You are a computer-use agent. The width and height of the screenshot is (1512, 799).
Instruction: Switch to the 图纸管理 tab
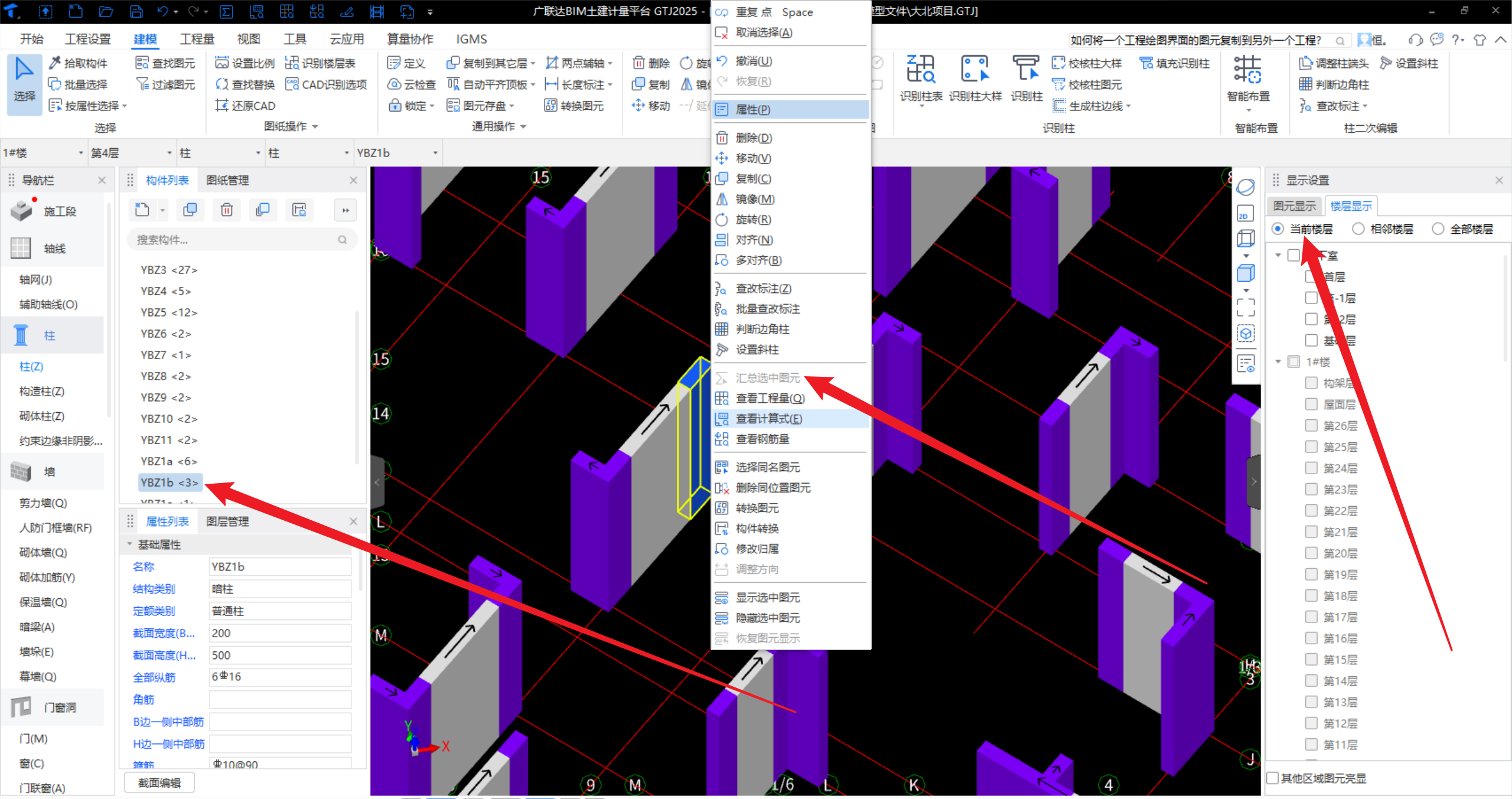tap(227, 180)
